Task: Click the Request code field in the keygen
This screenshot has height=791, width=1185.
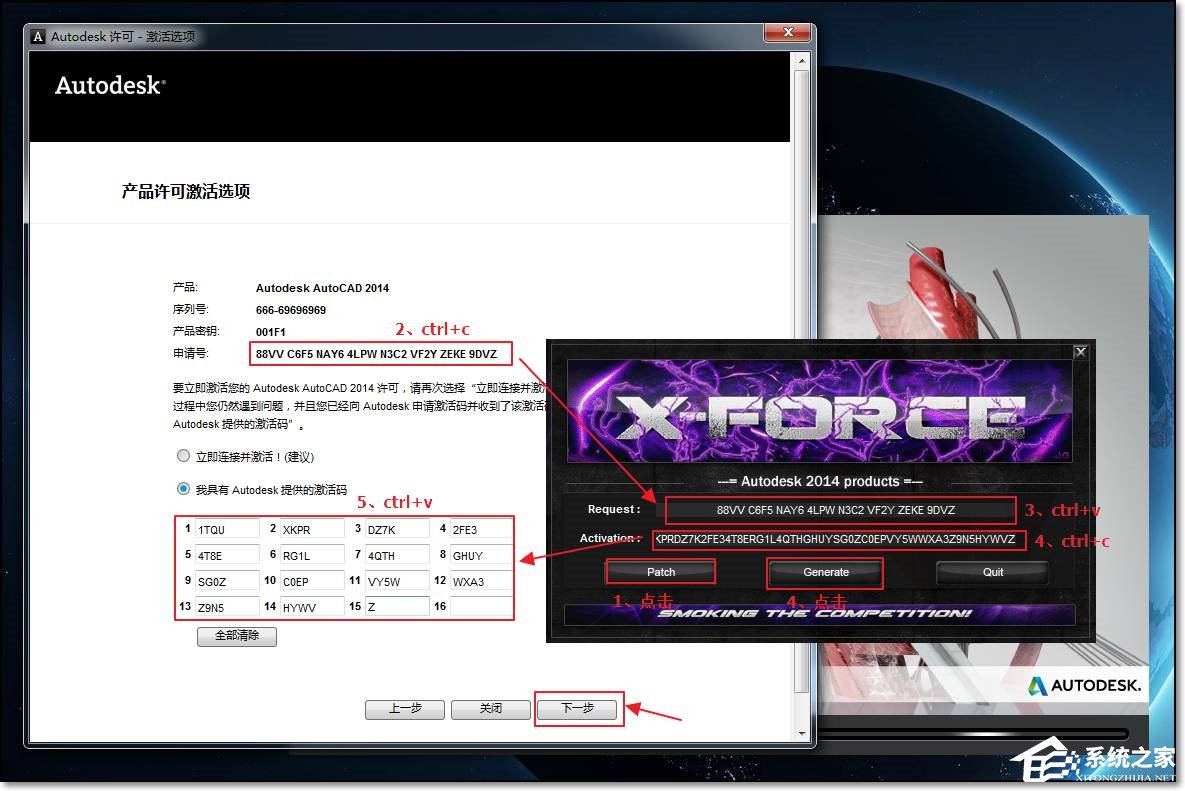Action: pos(840,509)
